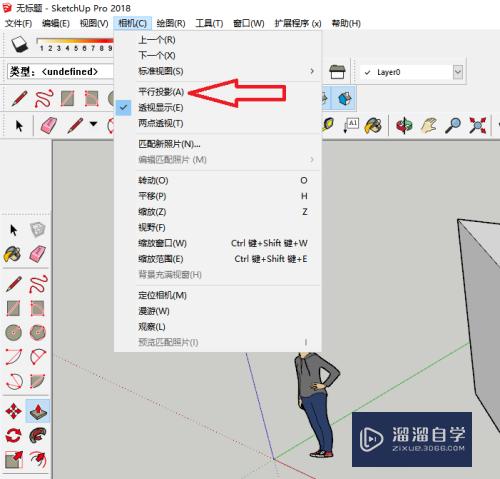Click the eraser icon in the top toolbar
500x479 pixels.
(49, 126)
